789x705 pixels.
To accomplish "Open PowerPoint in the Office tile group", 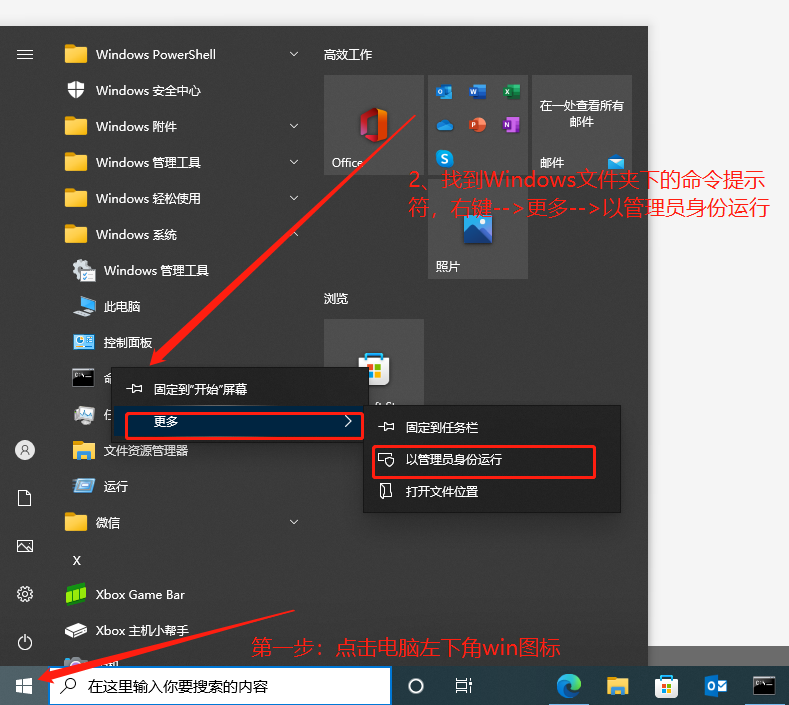I will coord(478,124).
